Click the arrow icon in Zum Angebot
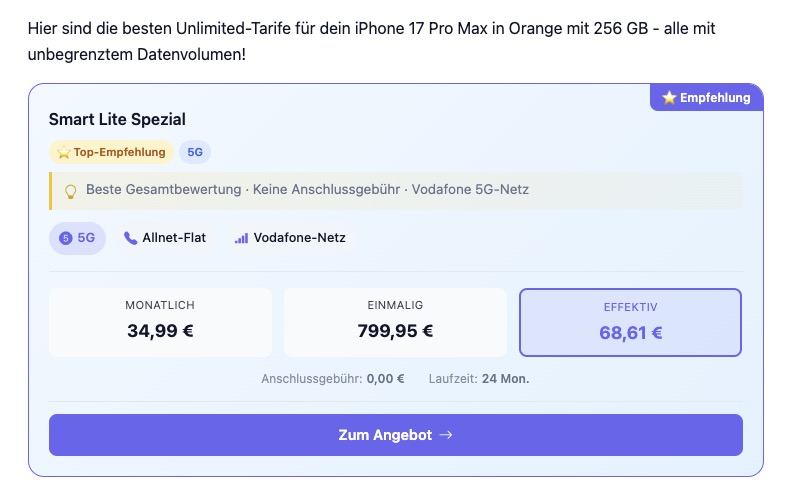 [446, 435]
